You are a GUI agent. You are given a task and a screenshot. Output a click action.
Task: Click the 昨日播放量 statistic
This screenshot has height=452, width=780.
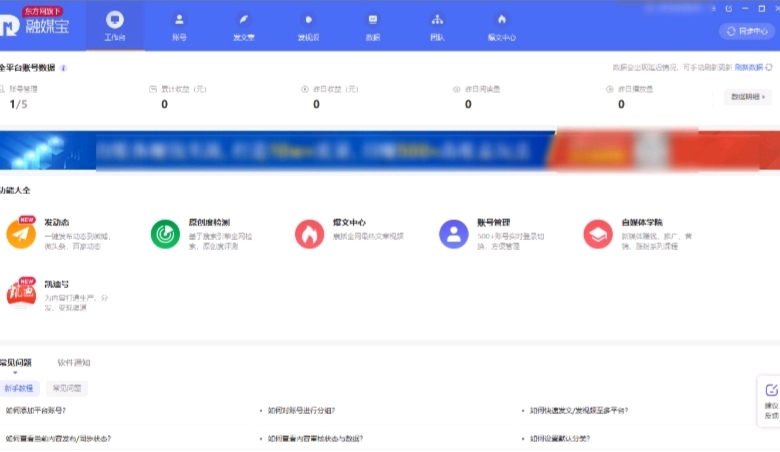pyautogui.click(x=629, y=97)
